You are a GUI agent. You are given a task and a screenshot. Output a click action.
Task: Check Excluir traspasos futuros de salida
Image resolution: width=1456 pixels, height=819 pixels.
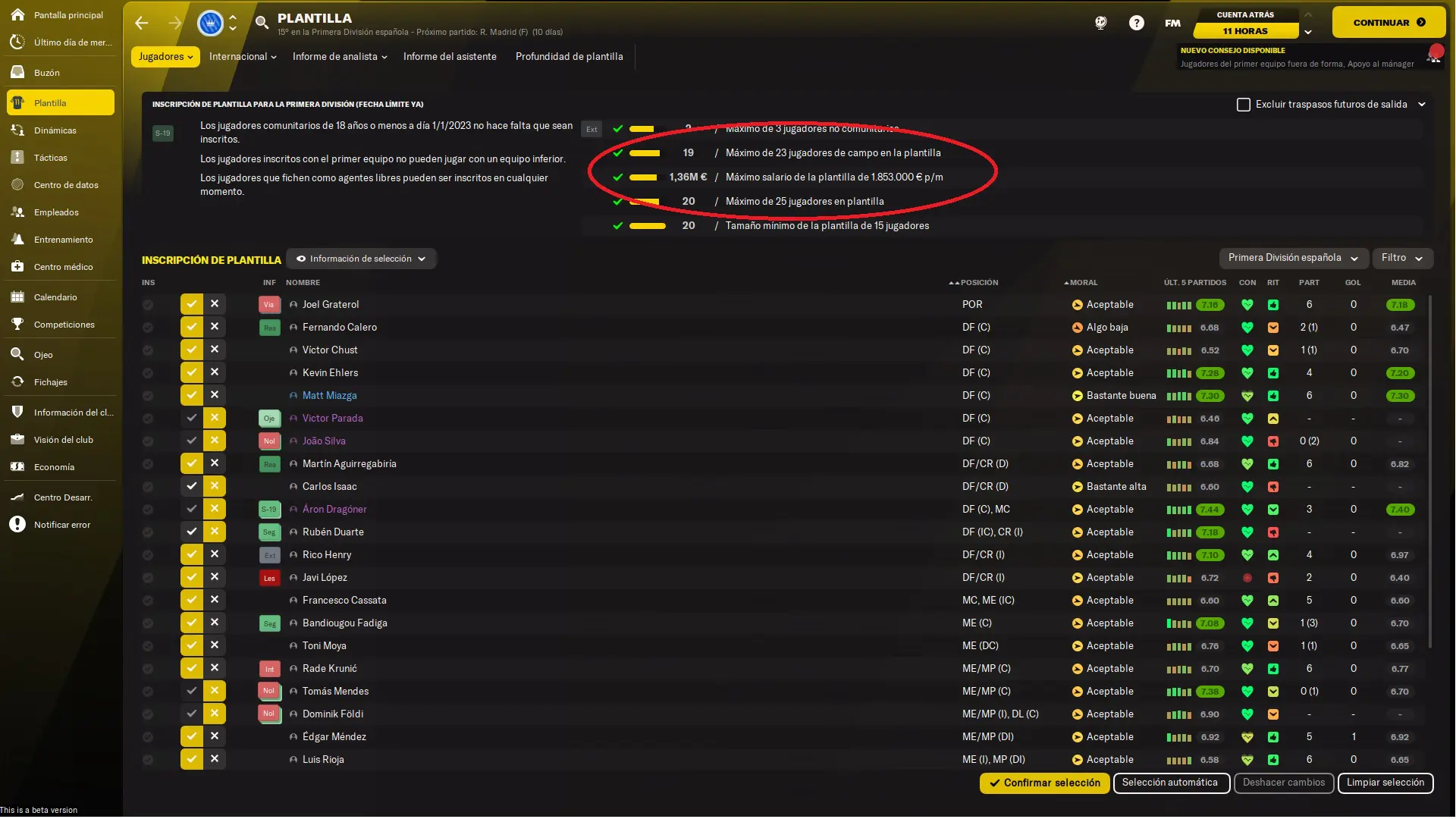pyautogui.click(x=1244, y=105)
